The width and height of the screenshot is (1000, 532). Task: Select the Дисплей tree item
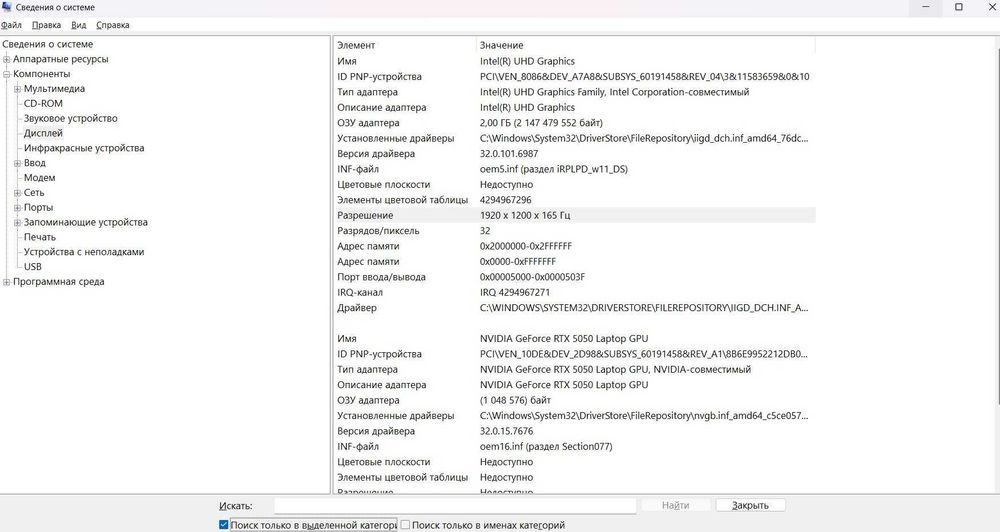pyautogui.click(x=43, y=133)
